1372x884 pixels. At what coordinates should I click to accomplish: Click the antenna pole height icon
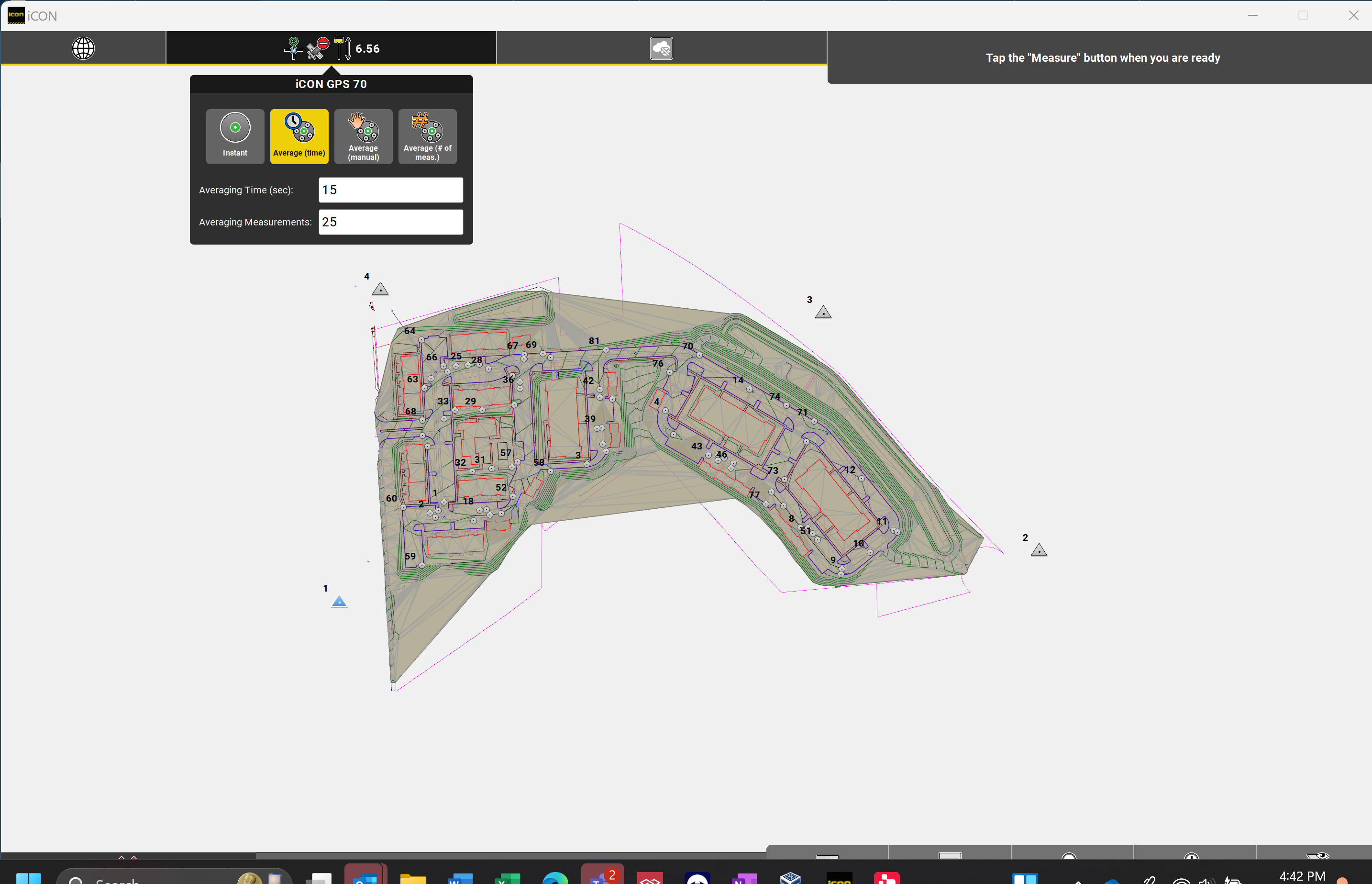click(x=343, y=48)
